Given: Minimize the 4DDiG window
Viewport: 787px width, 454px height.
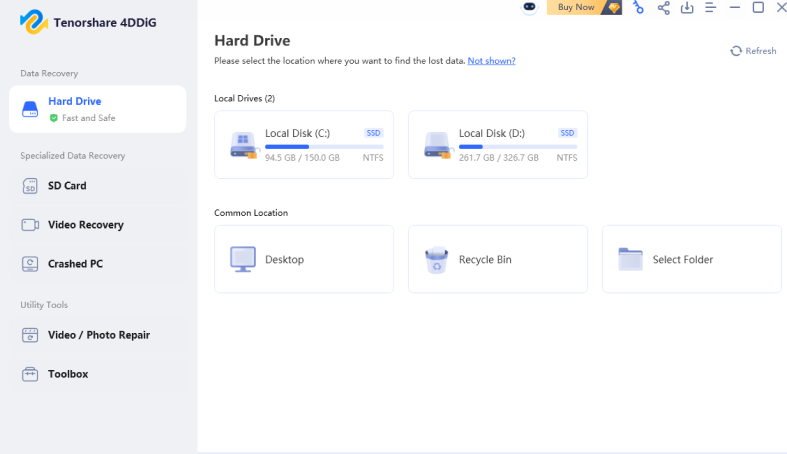Looking at the screenshot, I should click(x=734, y=8).
